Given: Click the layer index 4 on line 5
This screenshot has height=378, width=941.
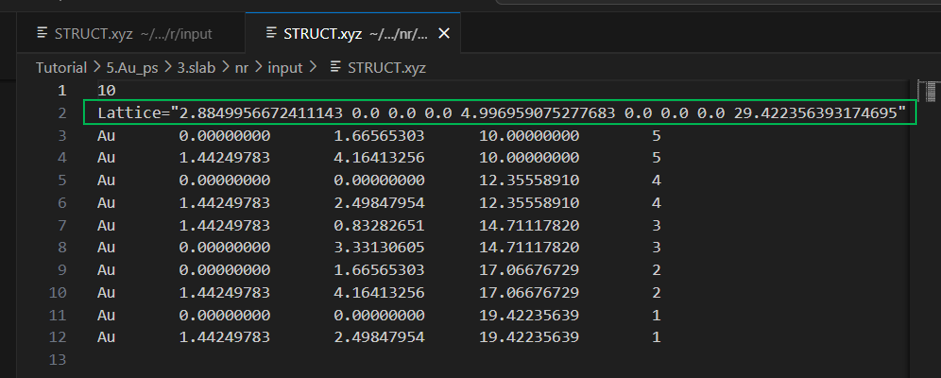Looking at the screenshot, I should click(x=656, y=180).
